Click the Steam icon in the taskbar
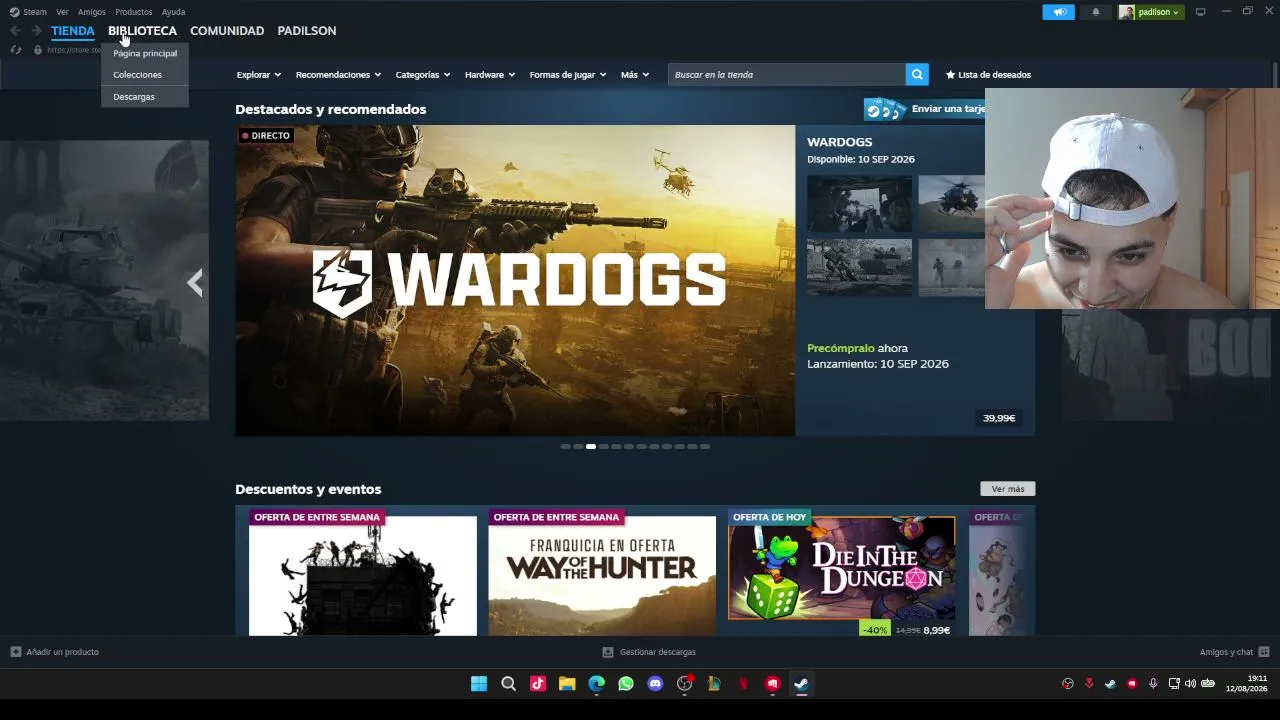This screenshot has width=1280, height=720. click(x=801, y=684)
